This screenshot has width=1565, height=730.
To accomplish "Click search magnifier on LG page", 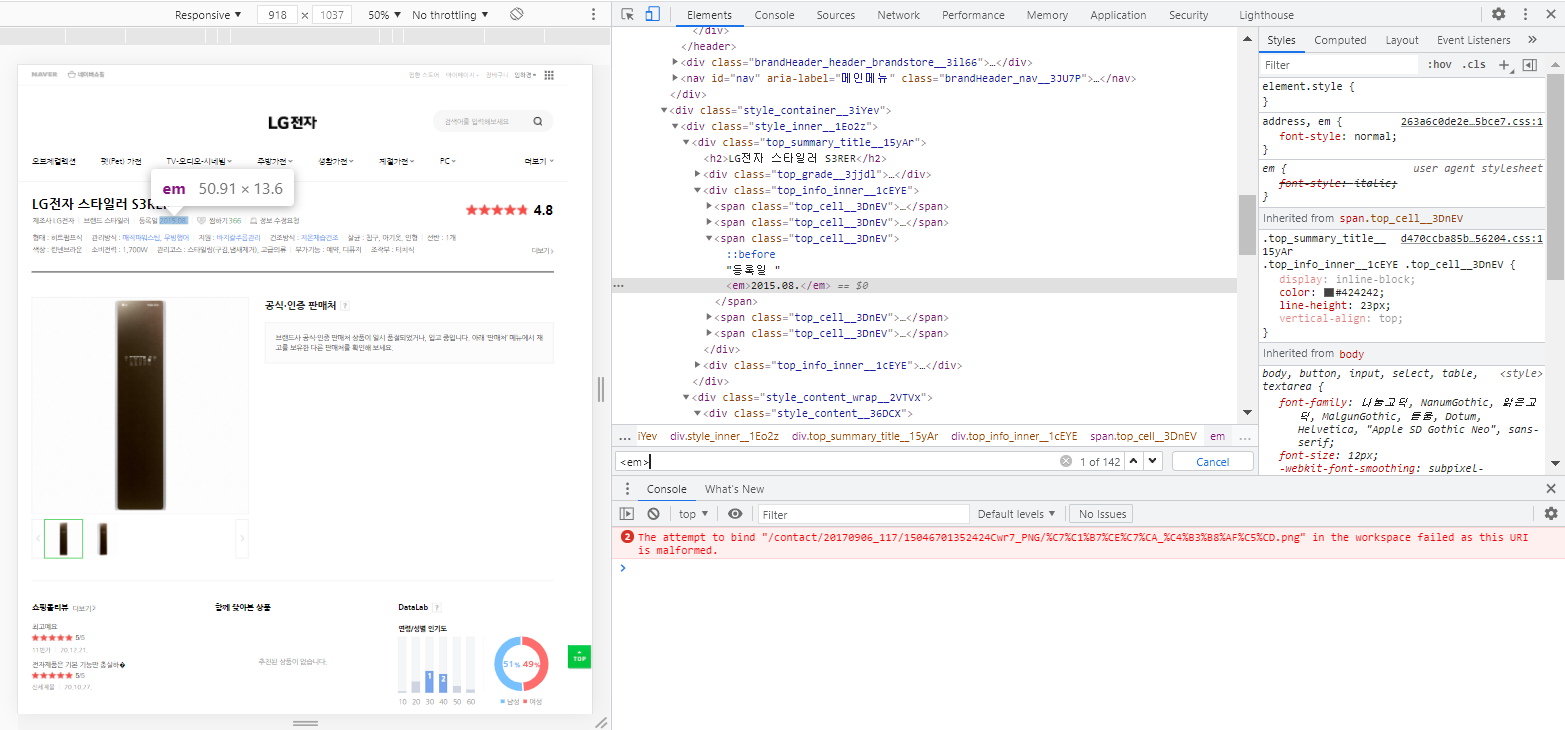I will 538,121.
